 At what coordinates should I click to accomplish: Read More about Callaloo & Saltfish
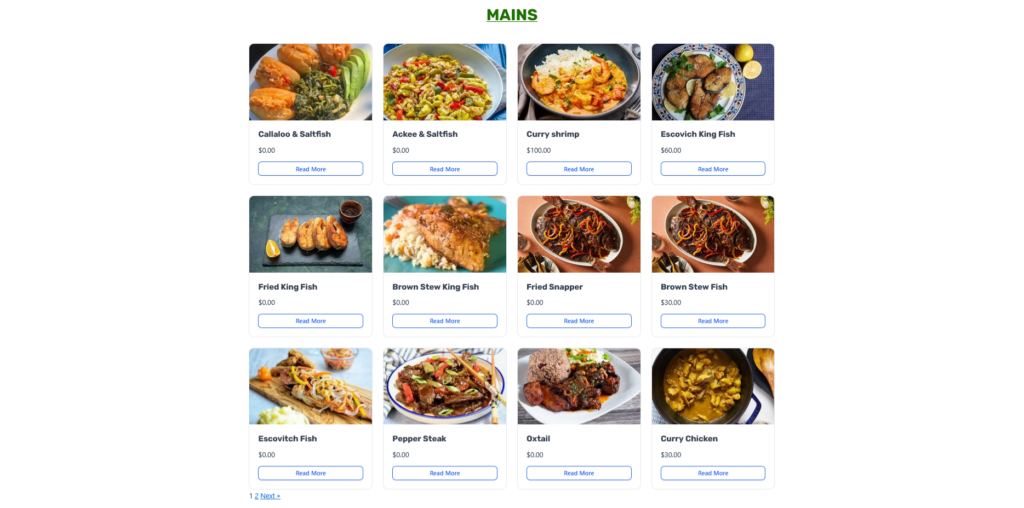click(310, 169)
